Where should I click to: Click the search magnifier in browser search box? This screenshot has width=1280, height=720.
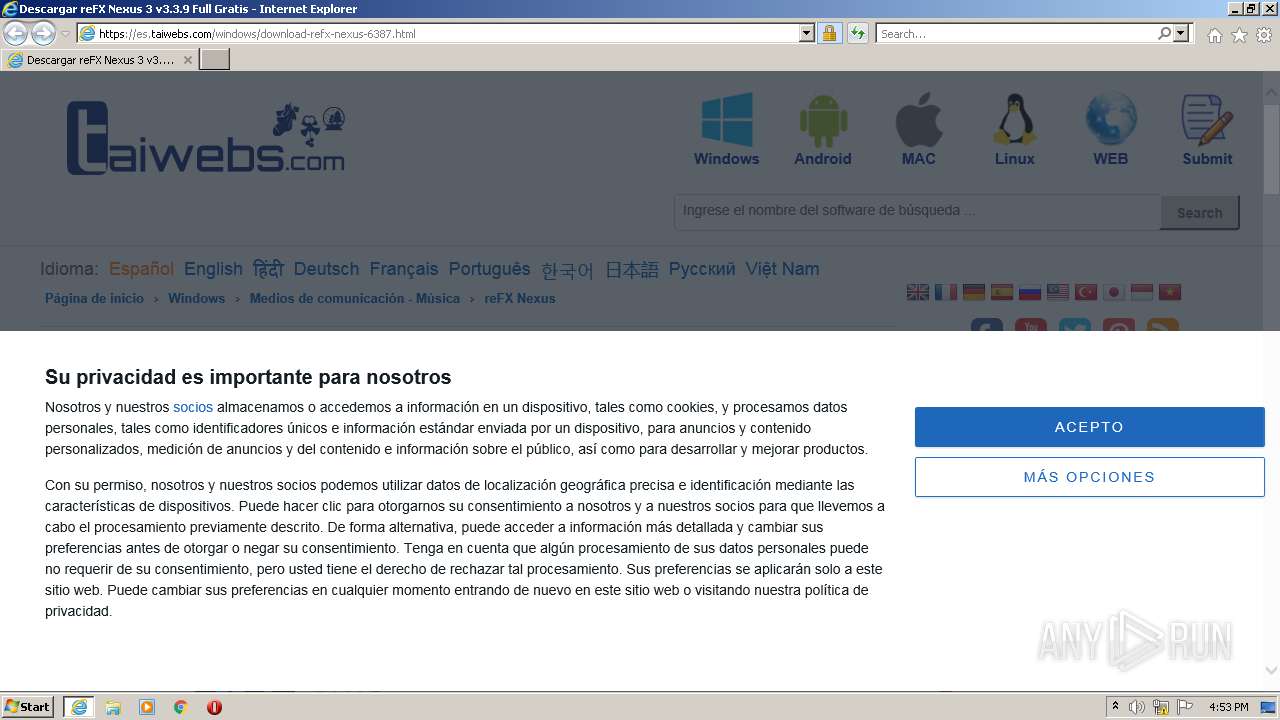[x=1164, y=33]
